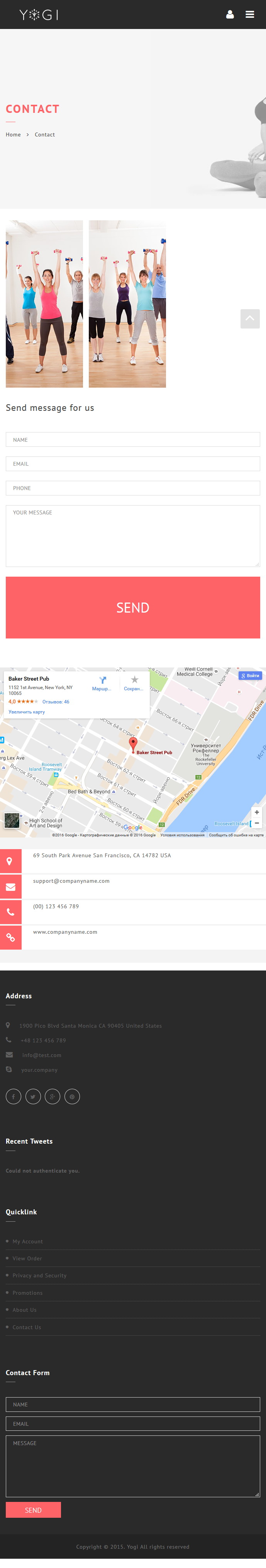Zoom out the map with minus button

pyautogui.click(x=257, y=822)
